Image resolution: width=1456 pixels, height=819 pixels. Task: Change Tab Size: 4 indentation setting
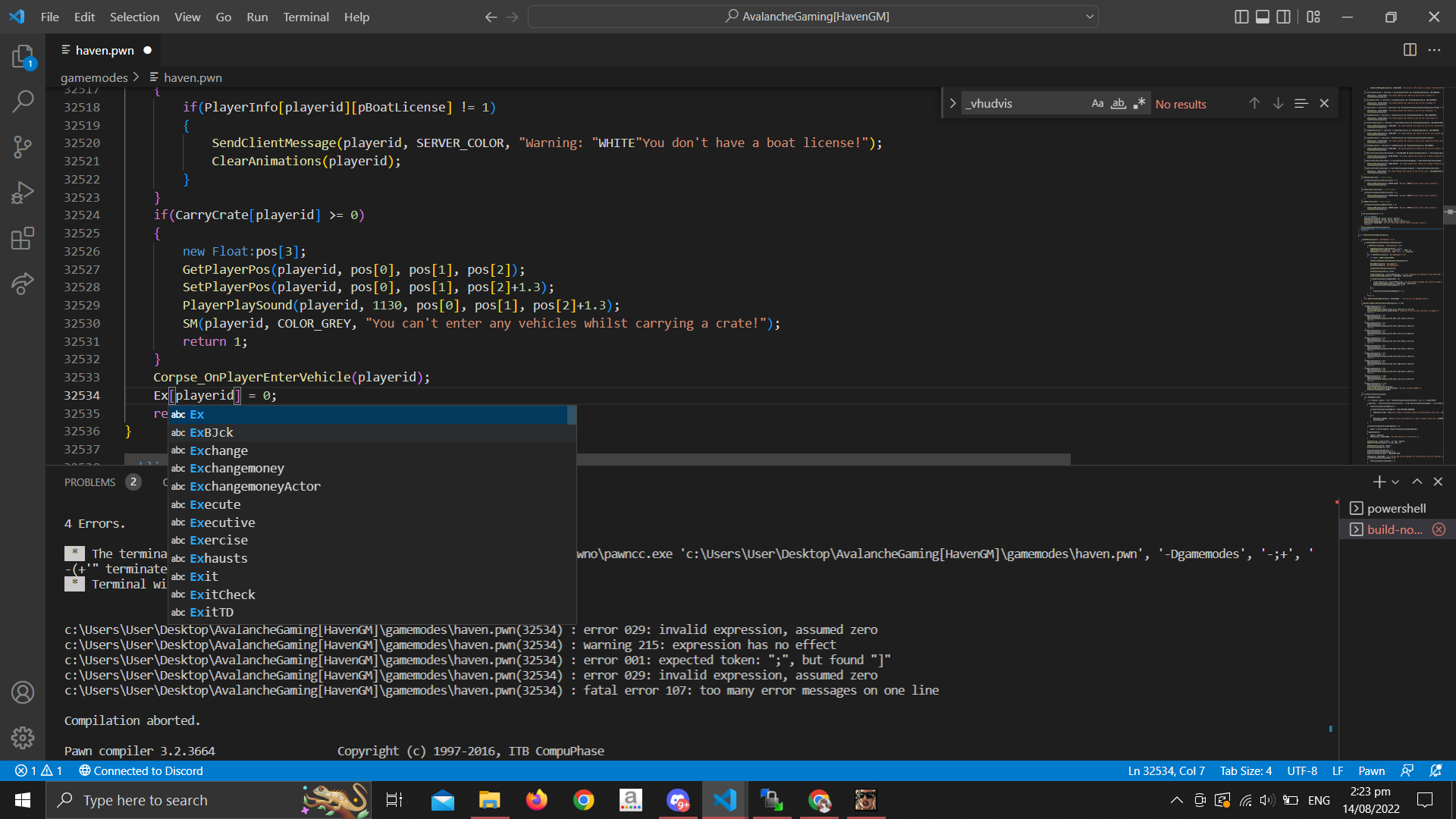[1245, 771]
